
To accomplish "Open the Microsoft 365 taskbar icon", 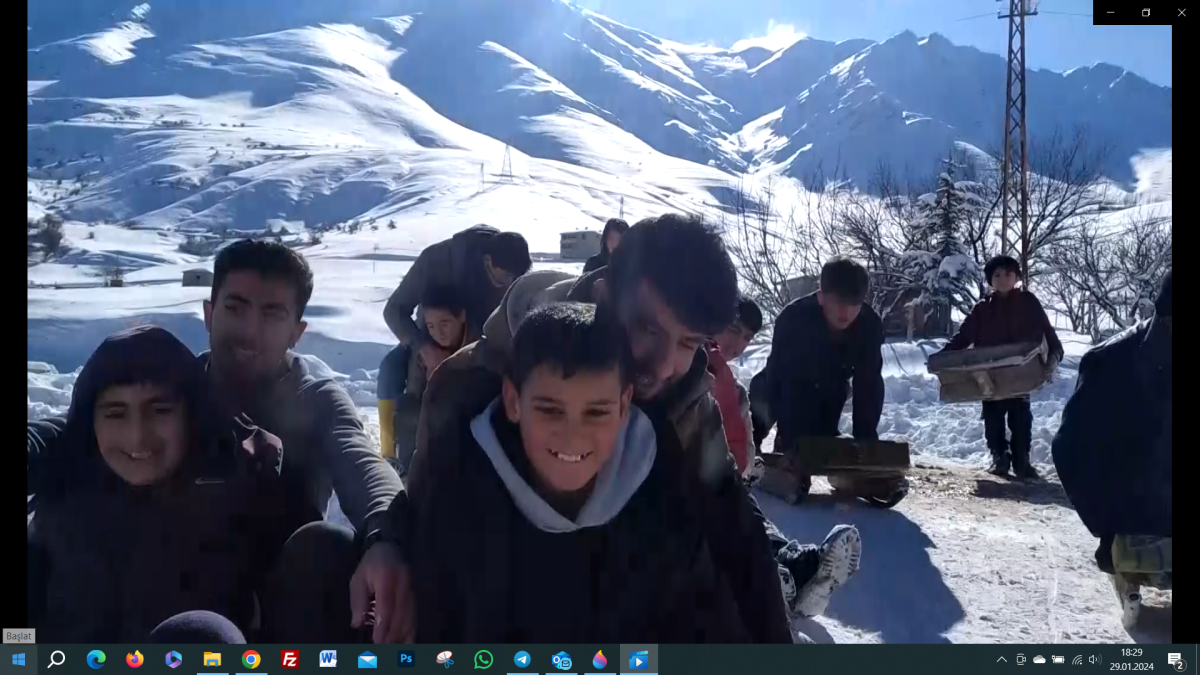I will pos(173,659).
